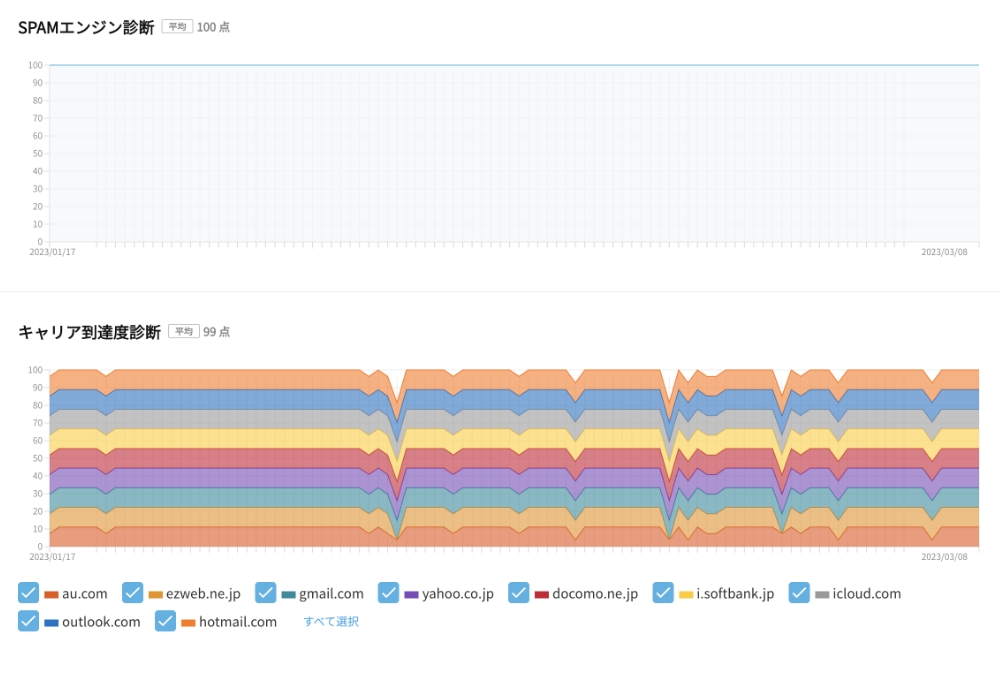Toggle the hotmail.com checkbox
Image resolution: width=1000 pixels, height=674 pixels.
coord(165,621)
